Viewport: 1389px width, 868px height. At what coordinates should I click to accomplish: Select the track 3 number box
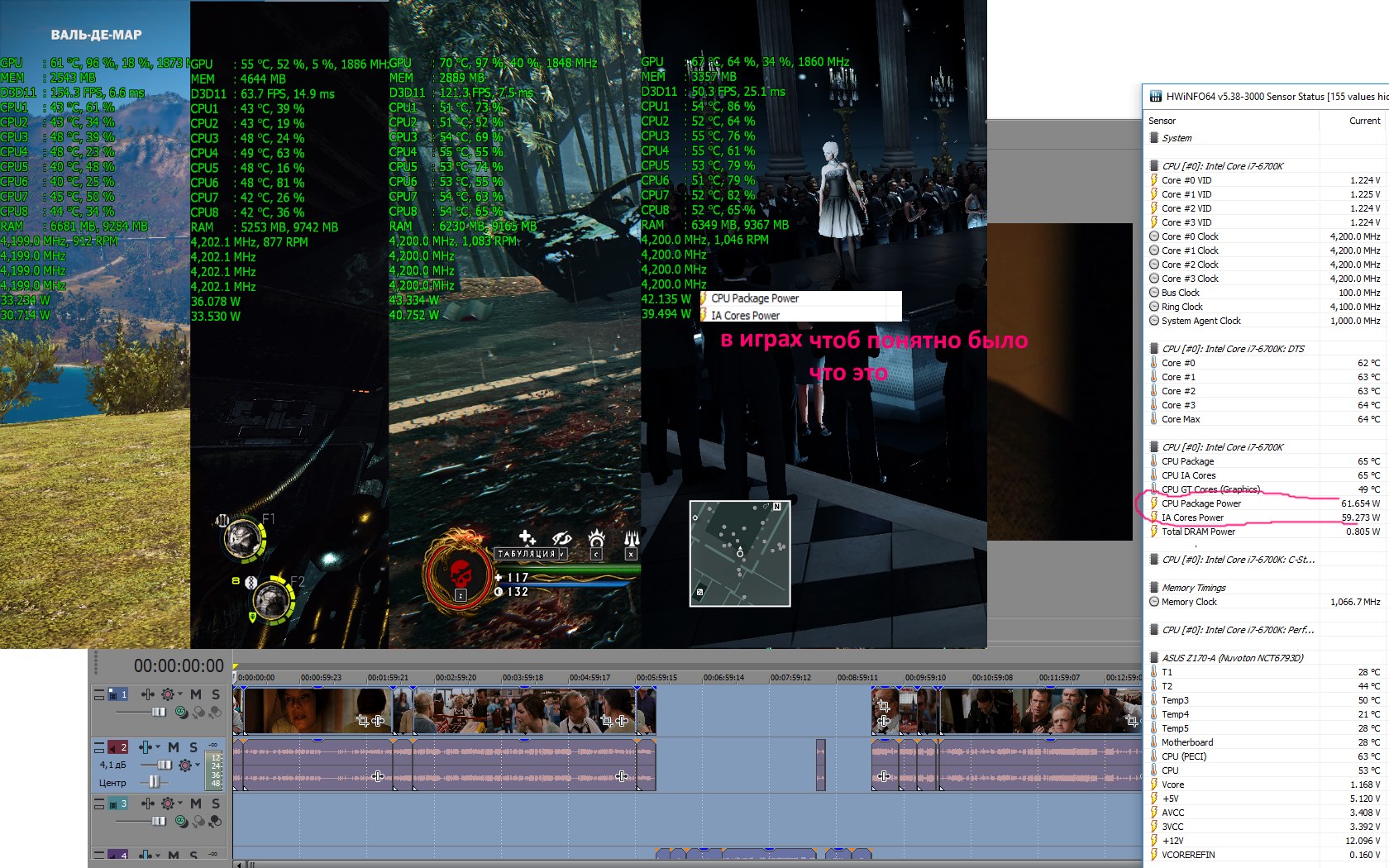tap(119, 804)
